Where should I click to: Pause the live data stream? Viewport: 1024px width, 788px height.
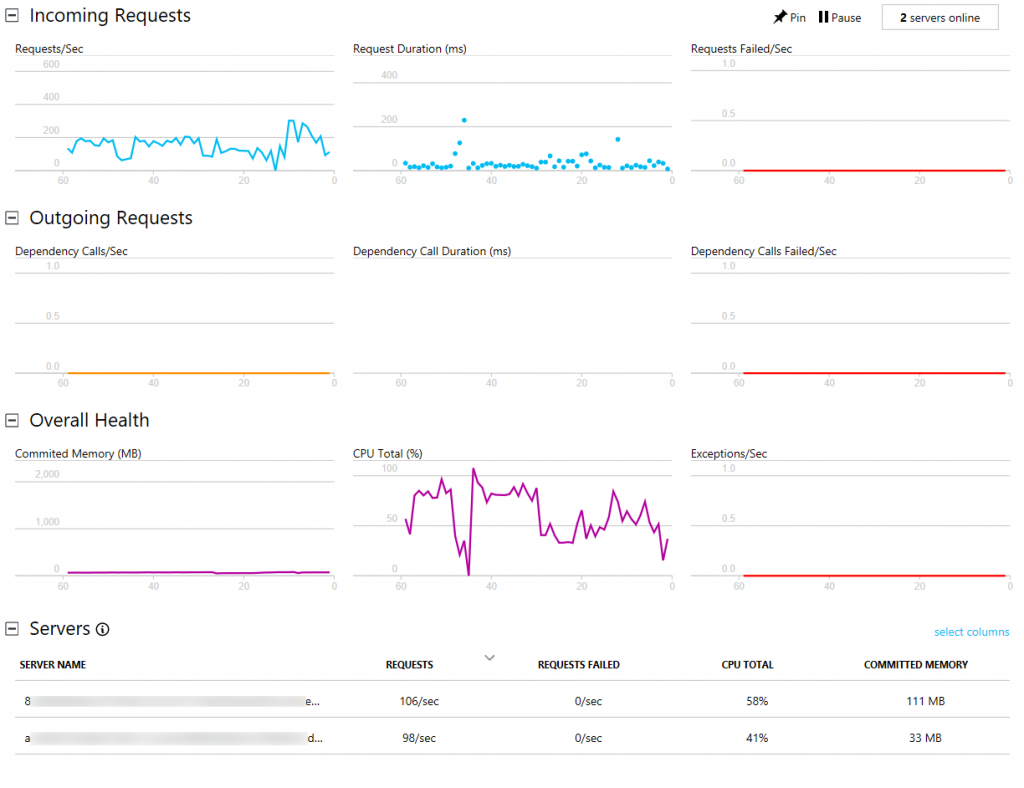pyautogui.click(x=840, y=16)
